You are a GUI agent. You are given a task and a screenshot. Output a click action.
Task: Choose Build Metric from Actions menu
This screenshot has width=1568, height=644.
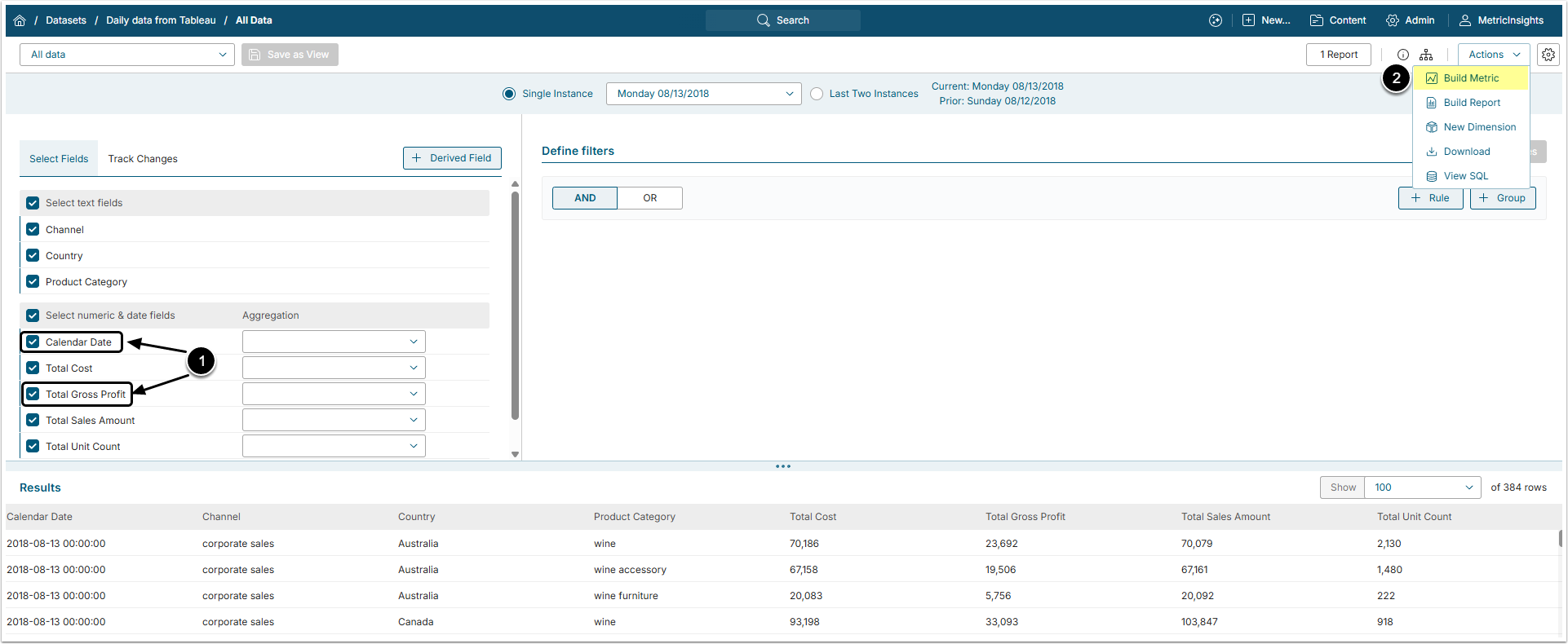(x=1470, y=78)
